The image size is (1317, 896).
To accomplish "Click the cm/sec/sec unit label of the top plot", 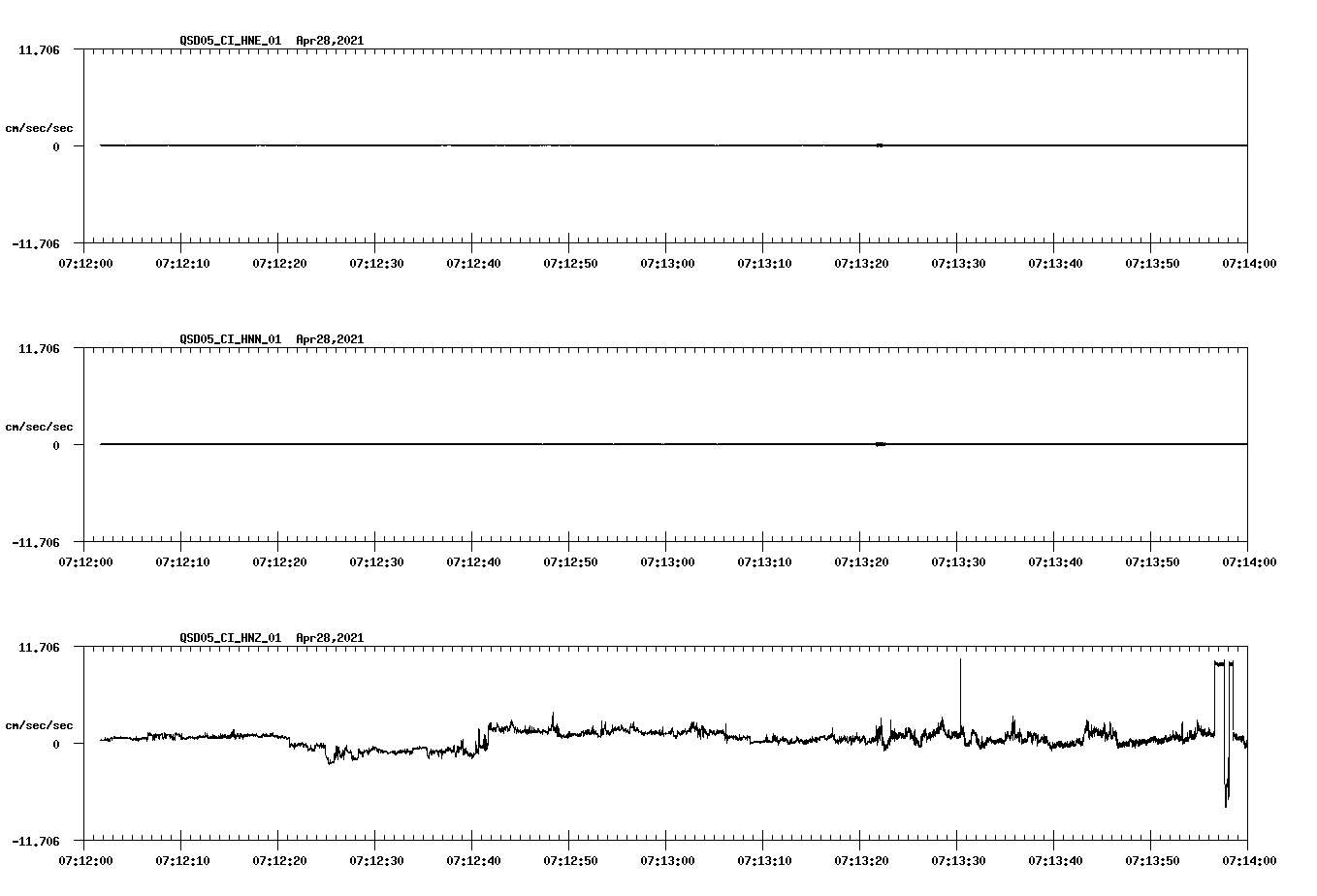I will point(41,127).
